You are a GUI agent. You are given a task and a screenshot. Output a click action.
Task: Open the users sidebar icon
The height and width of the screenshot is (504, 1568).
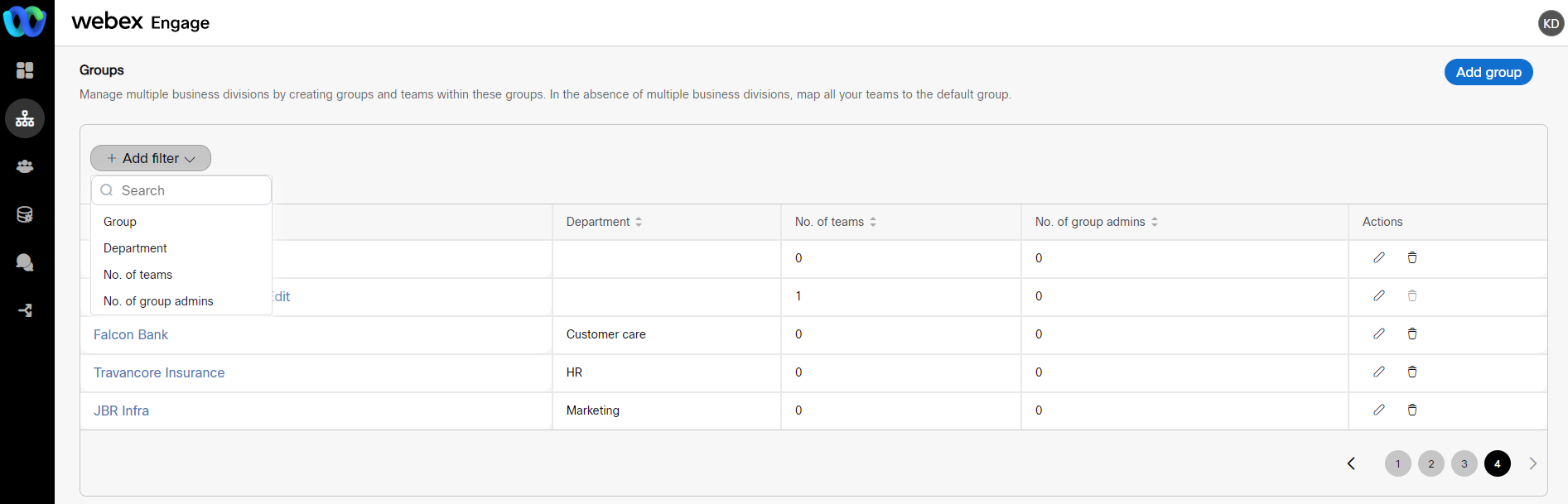pos(25,166)
